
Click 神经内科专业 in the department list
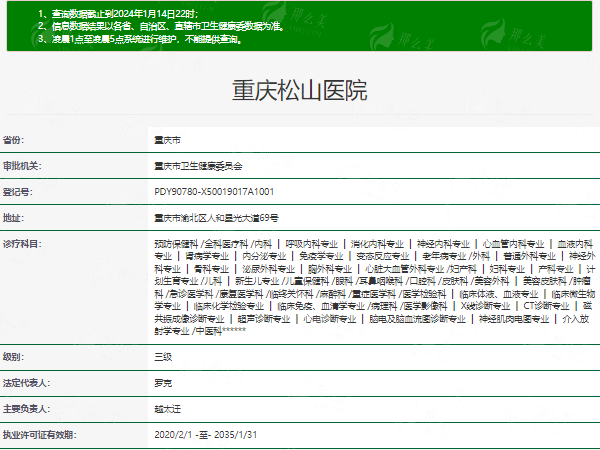(443, 244)
